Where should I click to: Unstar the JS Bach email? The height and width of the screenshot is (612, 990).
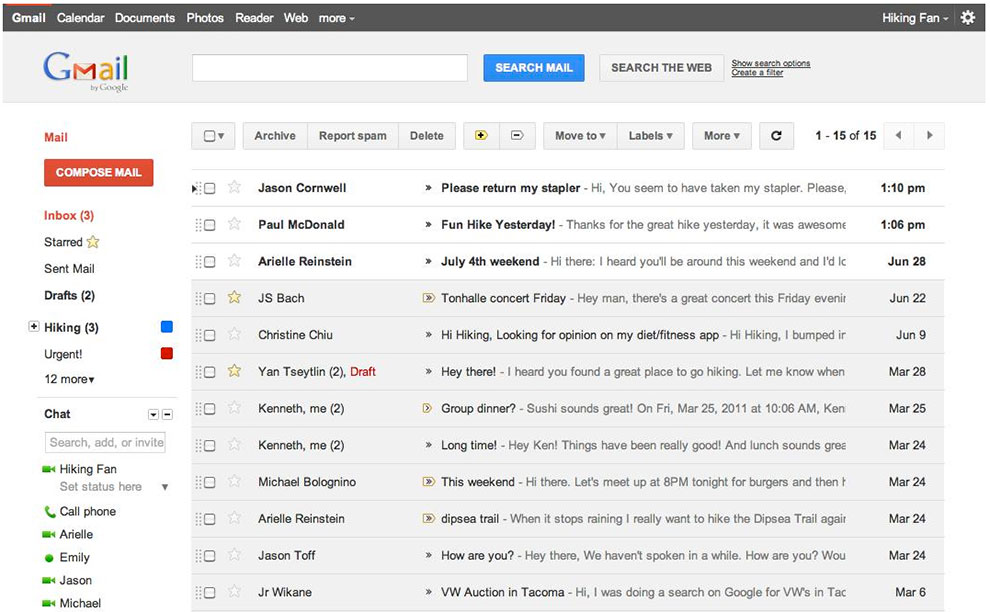point(234,297)
